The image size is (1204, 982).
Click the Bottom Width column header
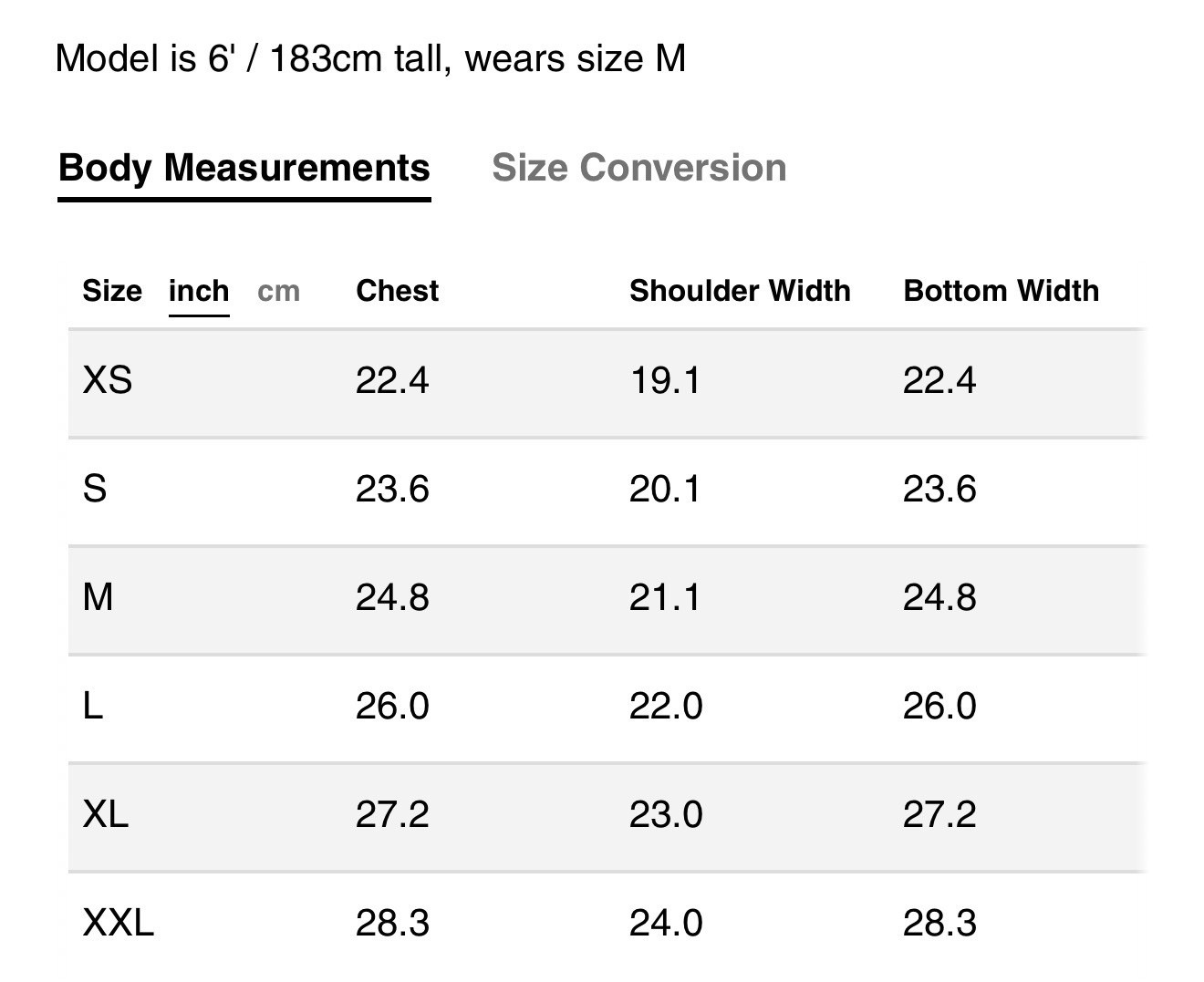1001,291
